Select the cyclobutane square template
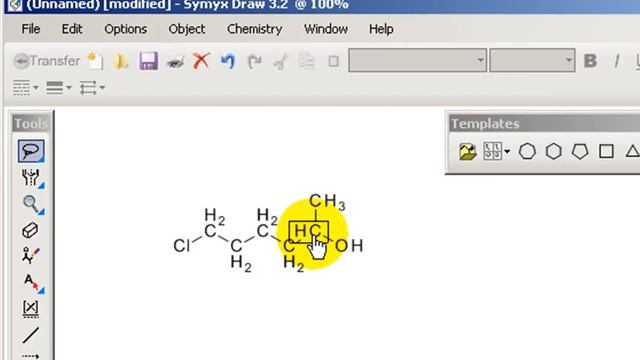The image size is (640, 360). point(607,151)
